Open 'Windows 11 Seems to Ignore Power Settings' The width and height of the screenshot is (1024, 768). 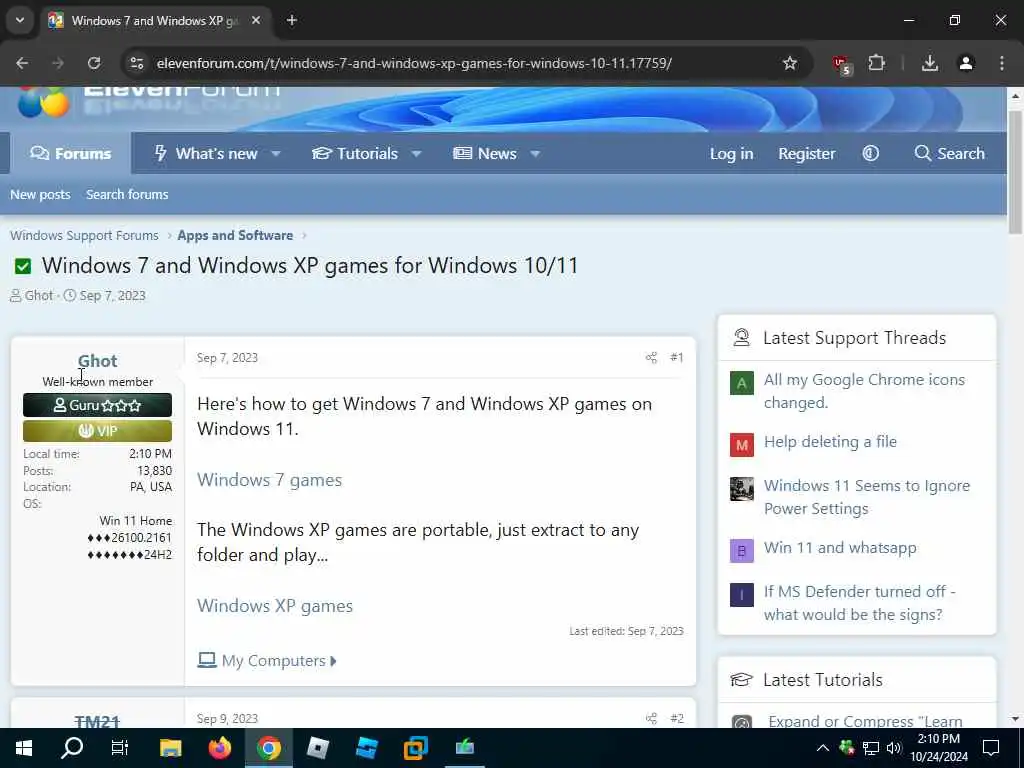pos(867,497)
